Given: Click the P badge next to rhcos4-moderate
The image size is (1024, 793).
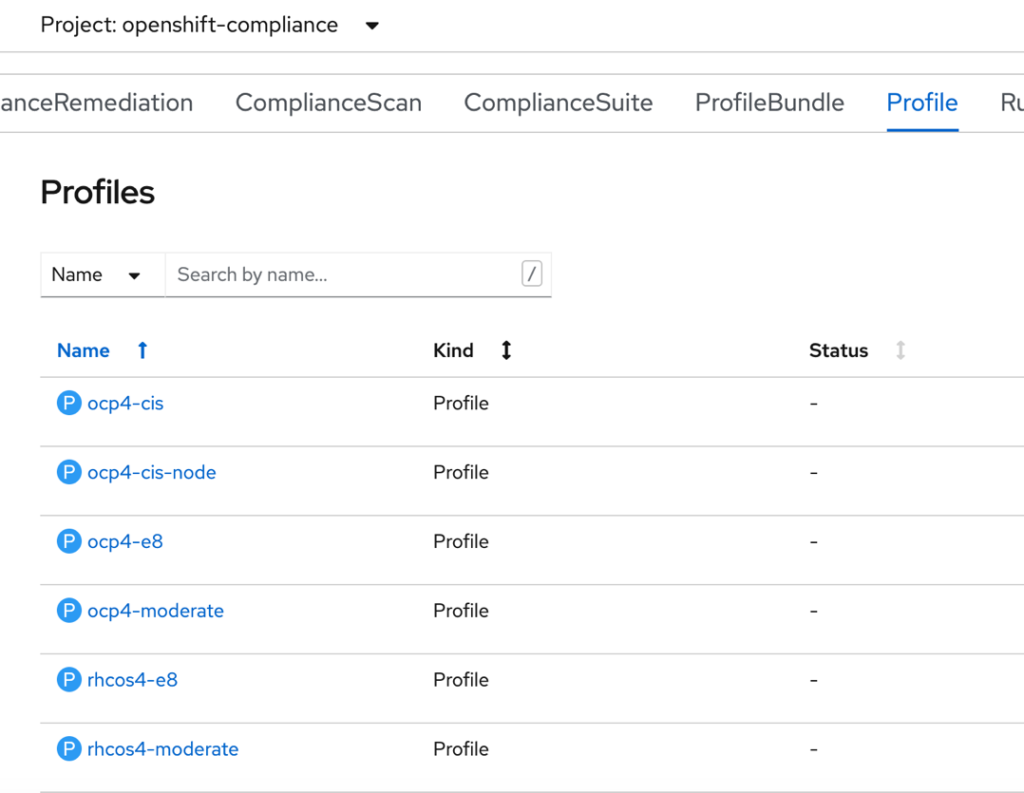Looking at the screenshot, I should coord(69,749).
